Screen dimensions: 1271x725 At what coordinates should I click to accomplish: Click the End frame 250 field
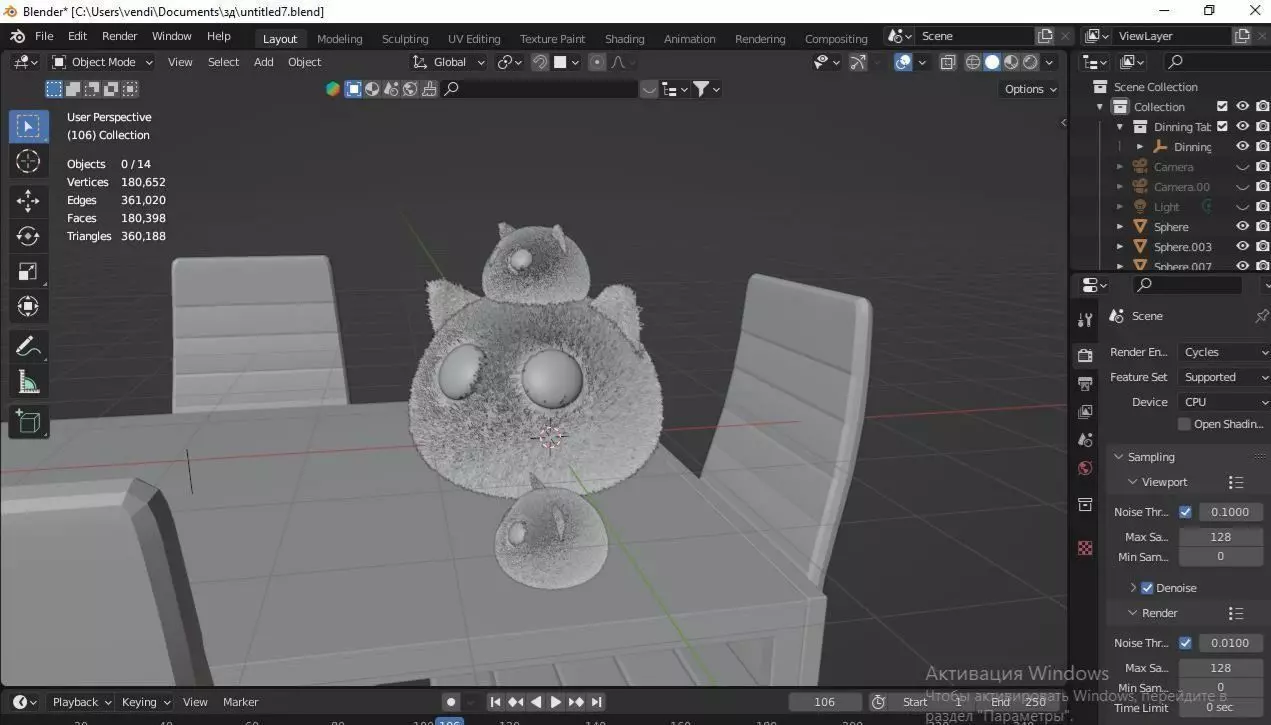click(x=1021, y=702)
